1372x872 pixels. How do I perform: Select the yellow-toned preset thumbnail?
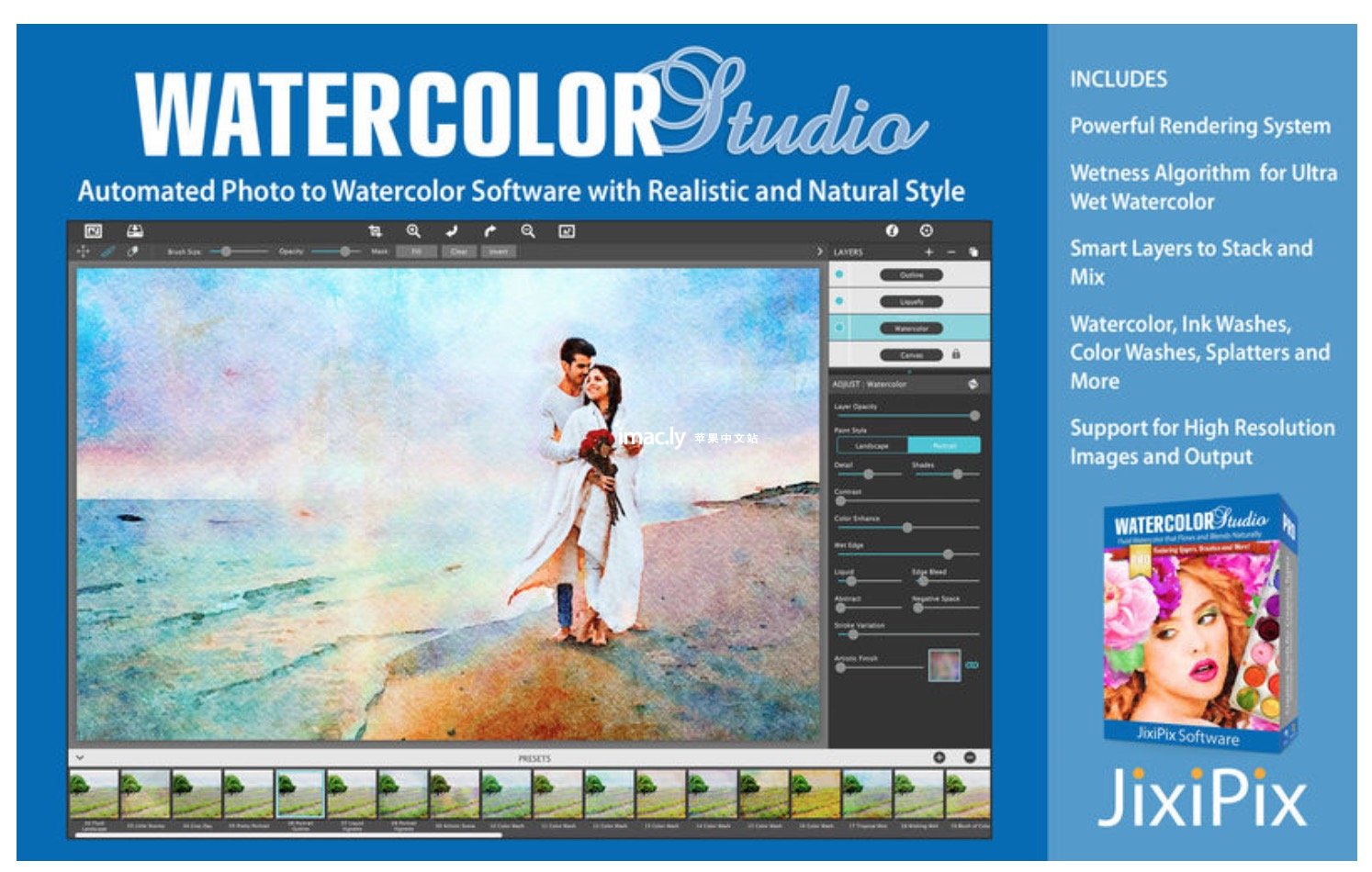click(x=815, y=794)
